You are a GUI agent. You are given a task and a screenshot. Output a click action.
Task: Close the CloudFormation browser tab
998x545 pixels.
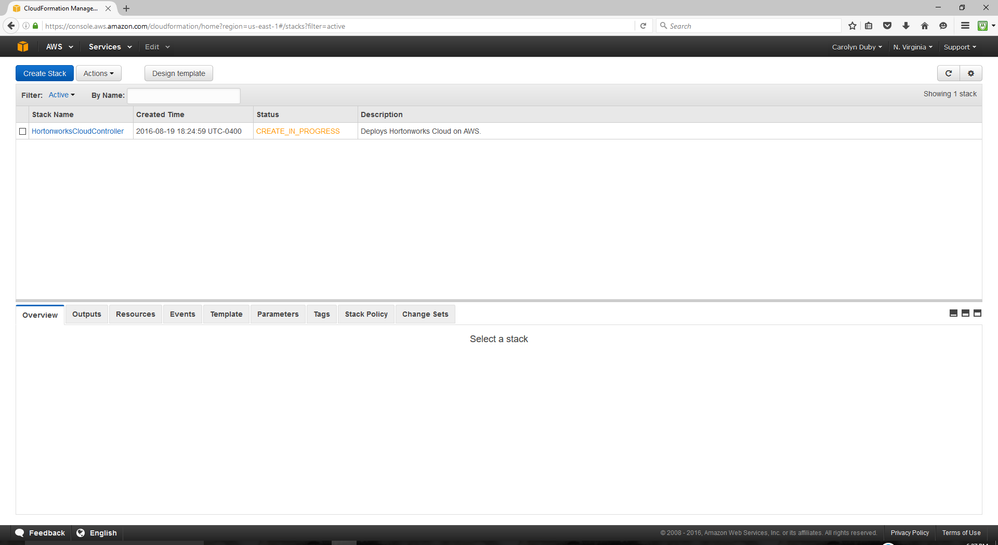click(x=108, y=8)
